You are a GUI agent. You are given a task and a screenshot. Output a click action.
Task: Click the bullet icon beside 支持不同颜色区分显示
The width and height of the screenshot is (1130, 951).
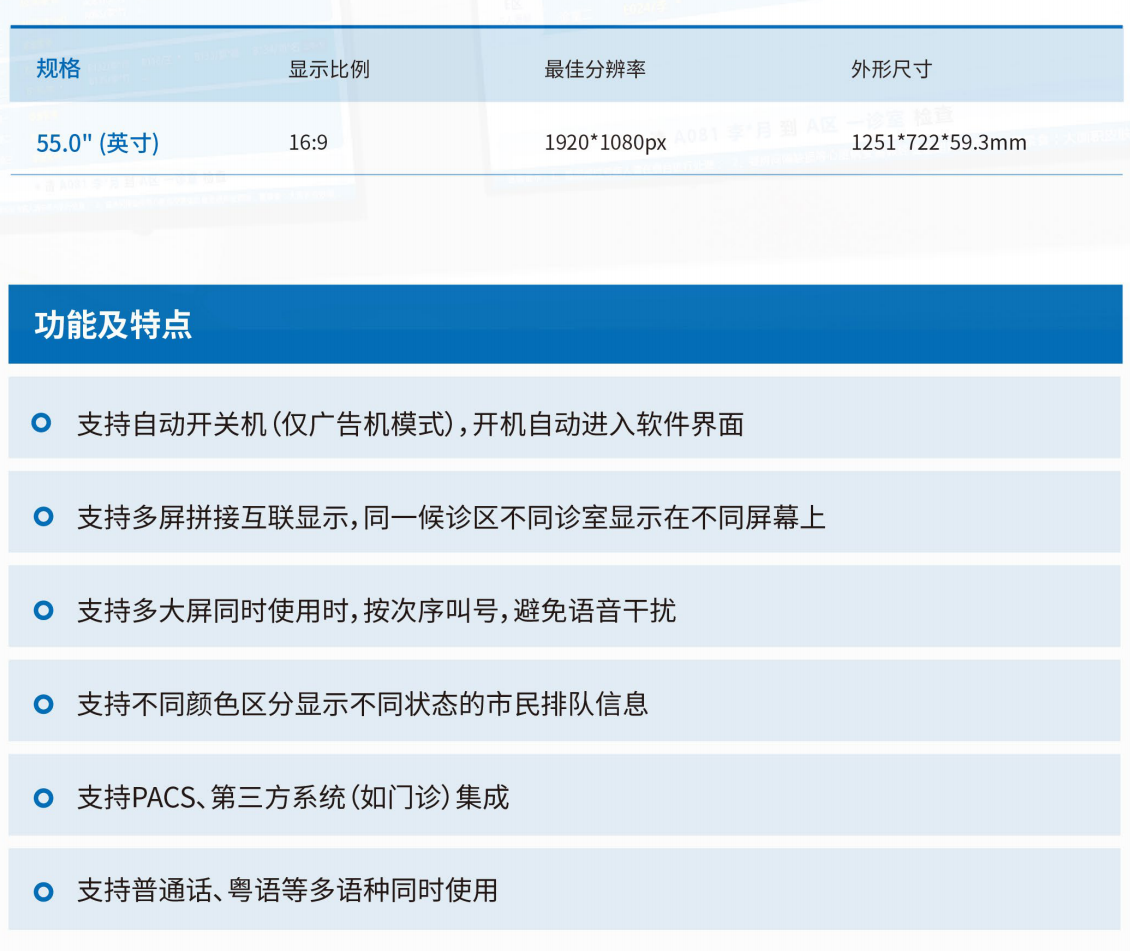coord(42,704)
